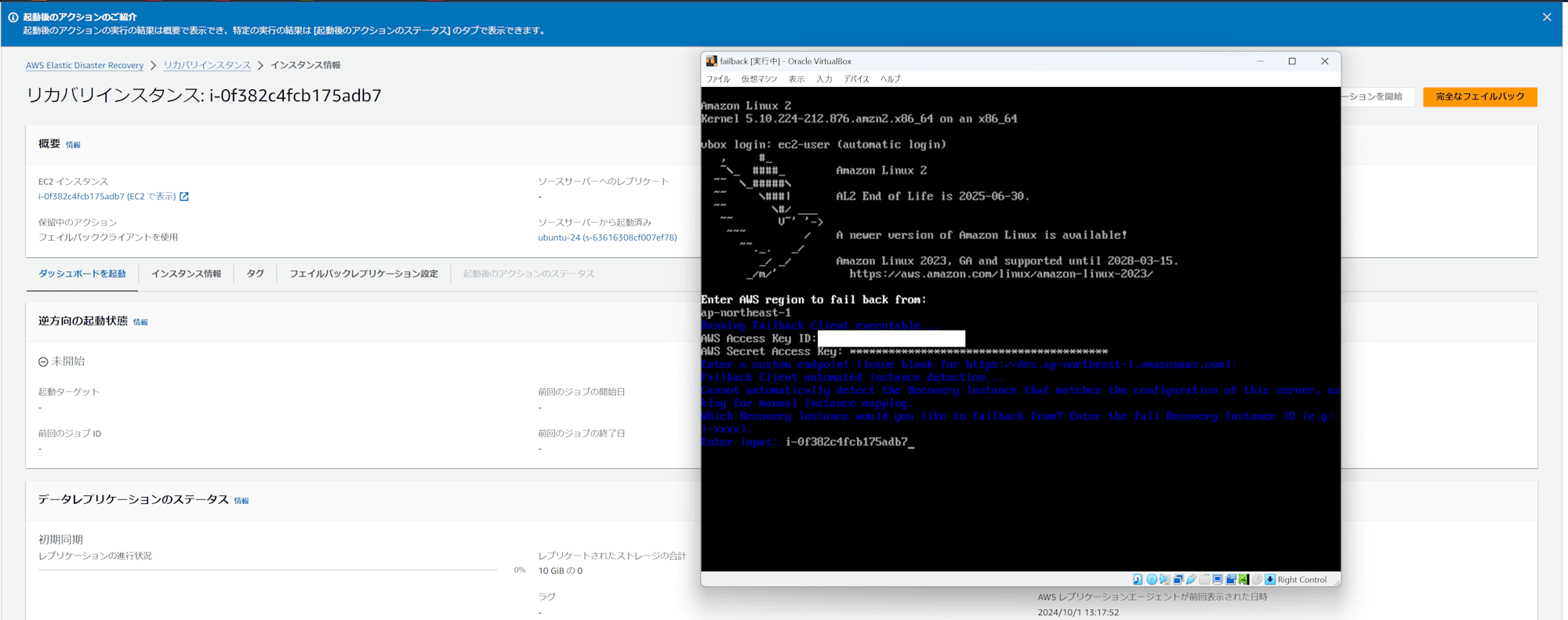Click the partially hidden ーションを開始 button
1568x620 pixels.
coord(1377,96)
